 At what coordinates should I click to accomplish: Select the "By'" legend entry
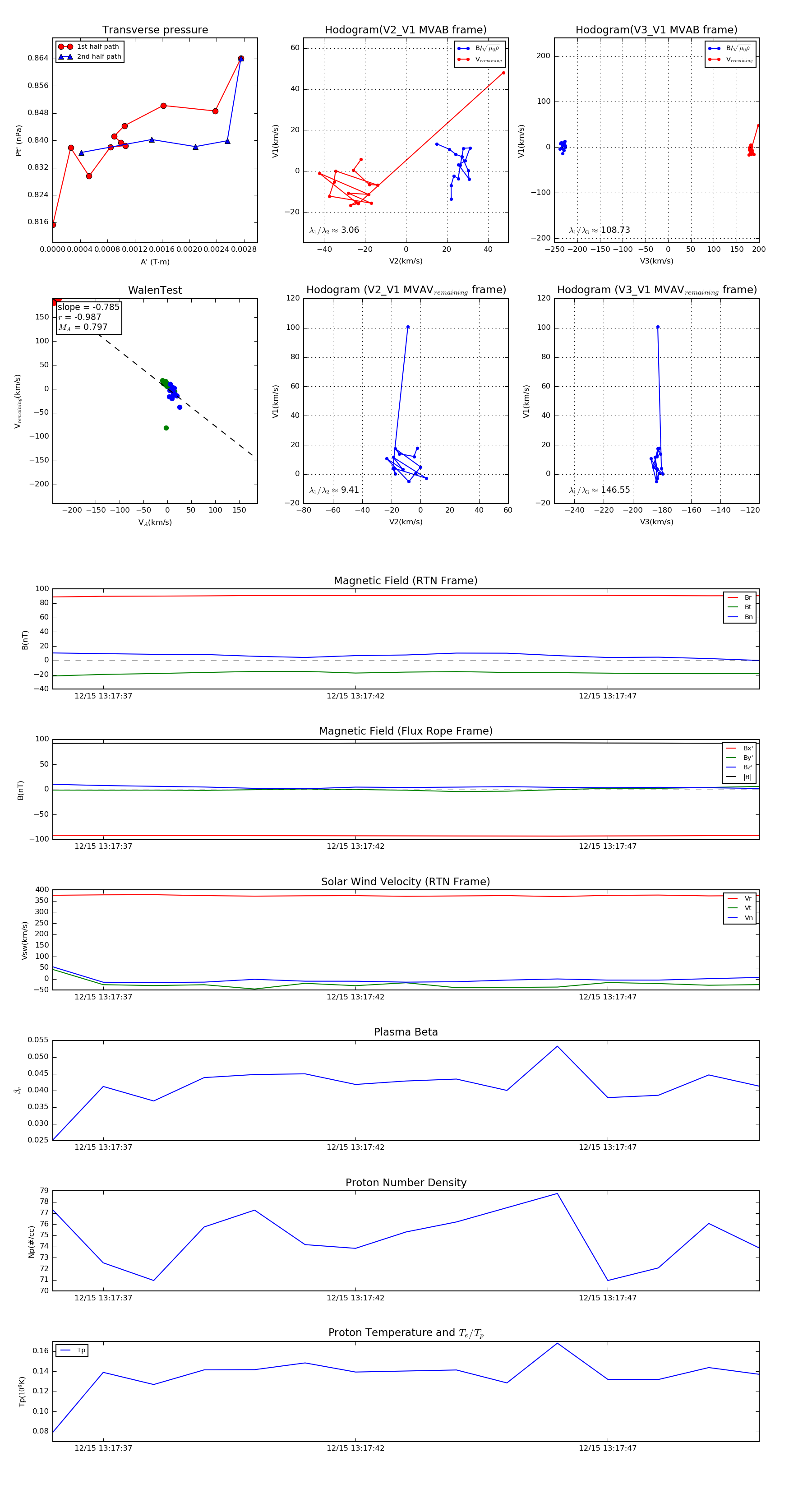[739, 758]
